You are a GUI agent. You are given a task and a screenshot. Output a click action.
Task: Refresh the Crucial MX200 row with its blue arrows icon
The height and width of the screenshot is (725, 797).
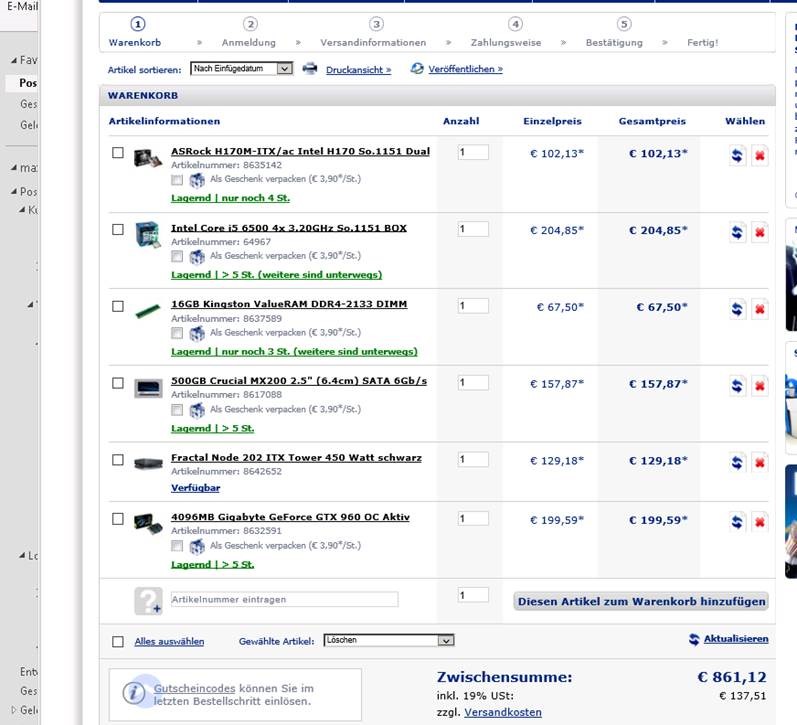(737, 386)
